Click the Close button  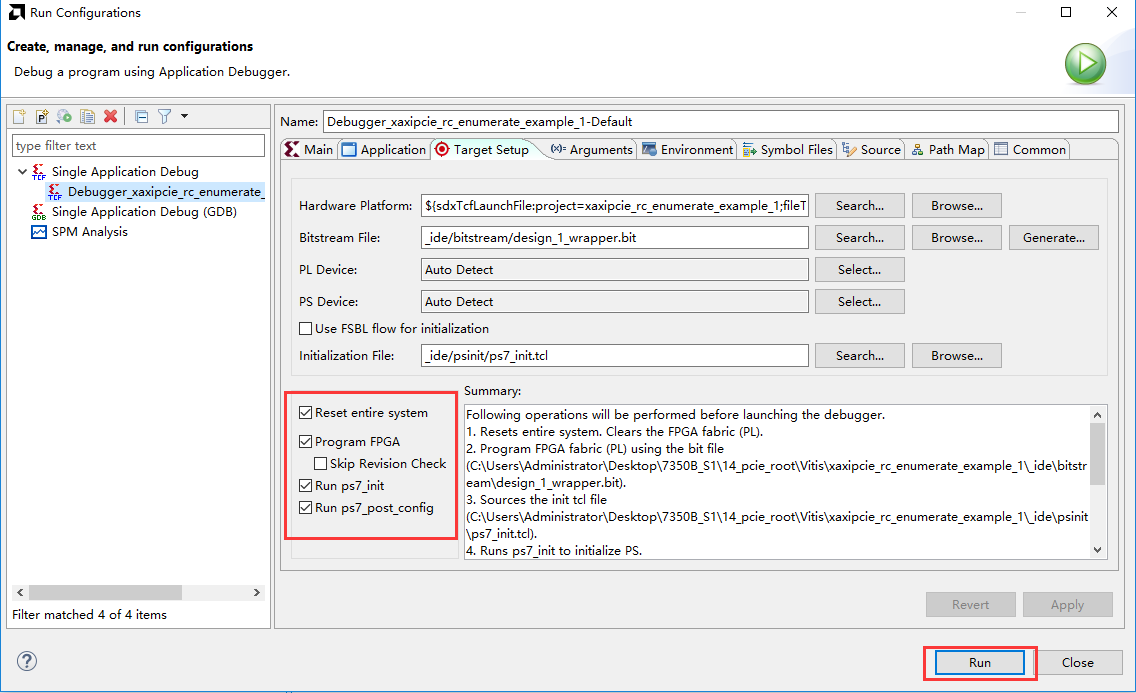(x=1077, y=663)
